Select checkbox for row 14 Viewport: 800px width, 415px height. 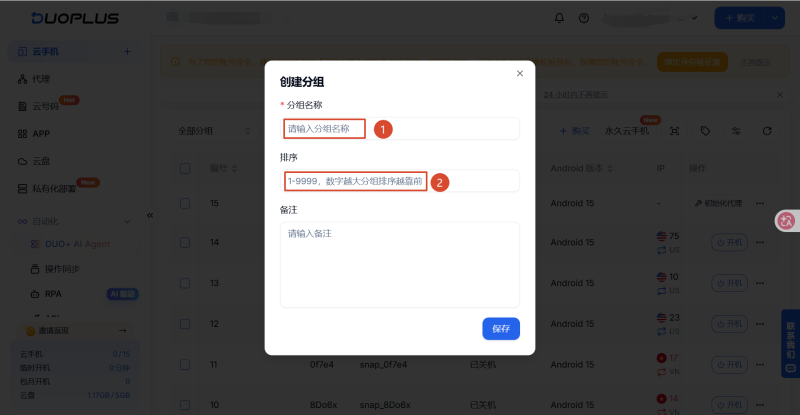coord(185,242)
